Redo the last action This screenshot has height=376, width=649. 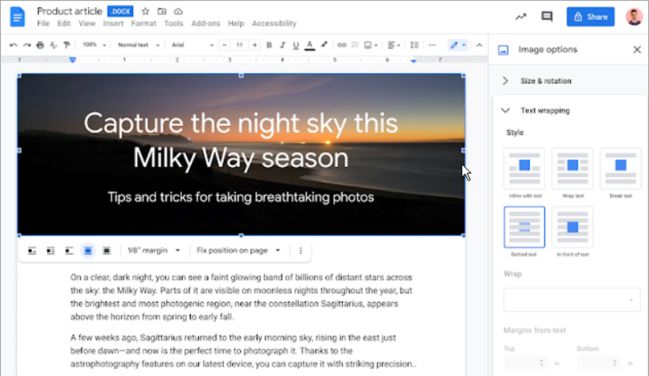point(27,45)
